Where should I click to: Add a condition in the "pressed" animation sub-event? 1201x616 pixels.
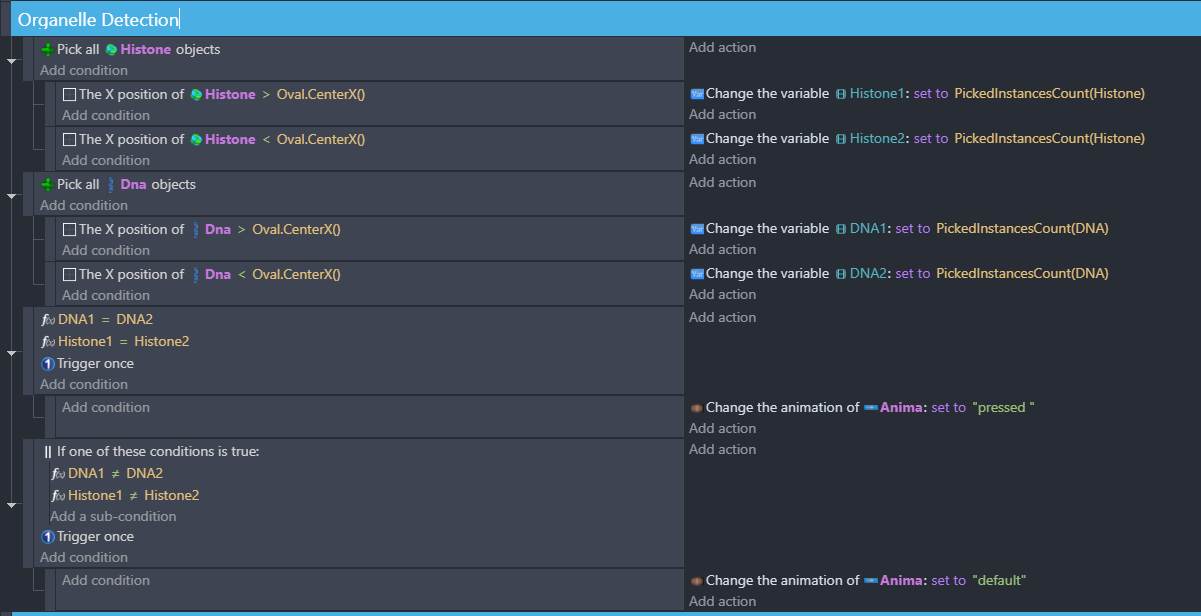[x=106, y=407]
